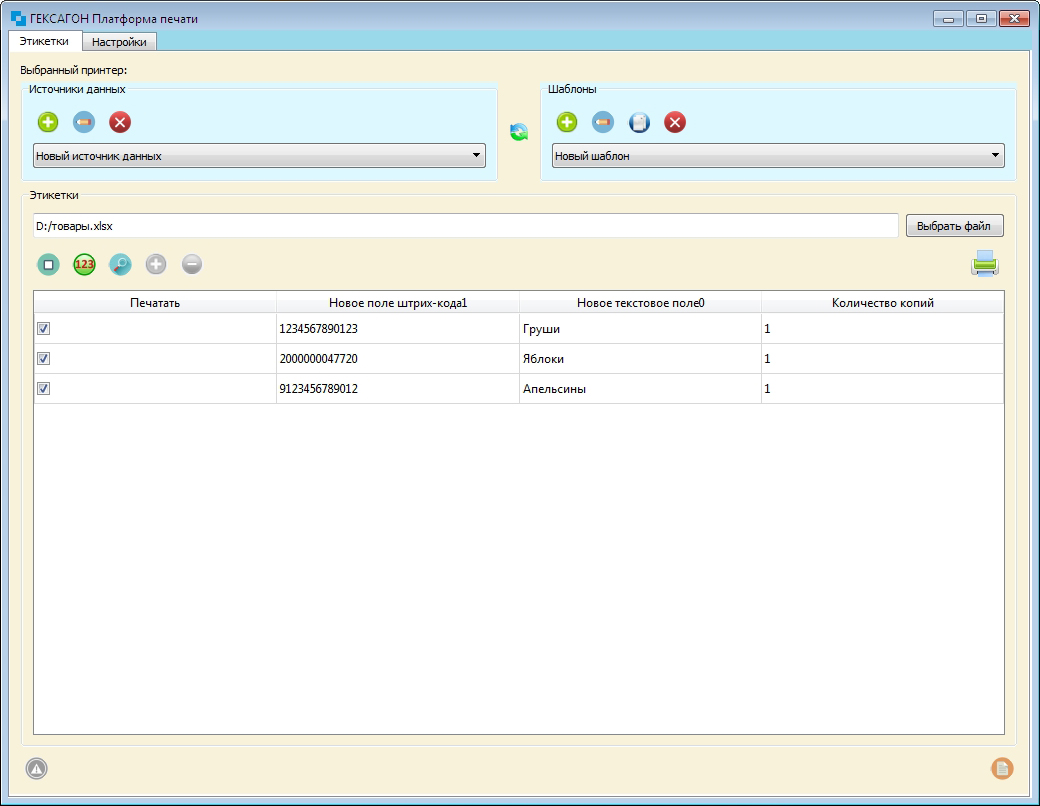Uncheck print checkbox for Груши row

point(43,329)
